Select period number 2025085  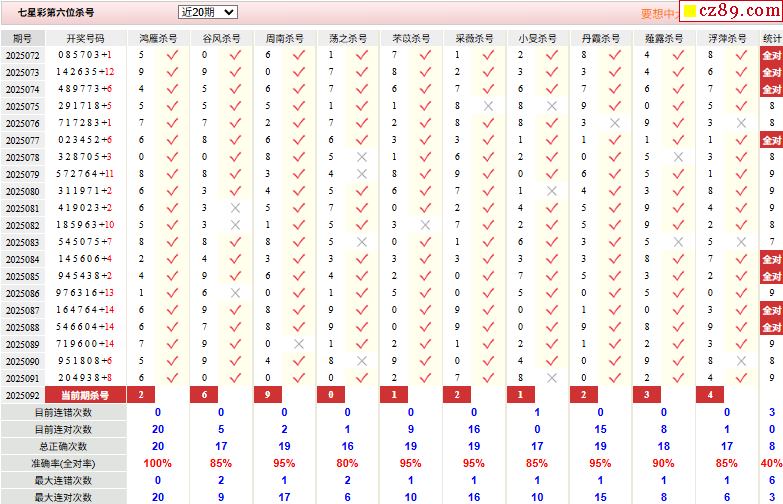pyautogui.click(x=22, y=276)
